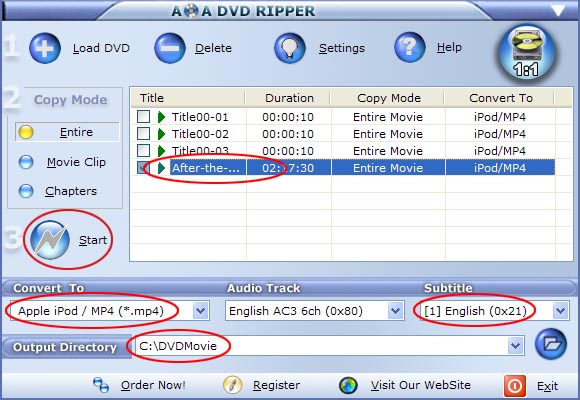The width and height of the screenshot is (580, 400).
Task: Click the Delete label
Action: pyautogui.click(x=213, y=48)
